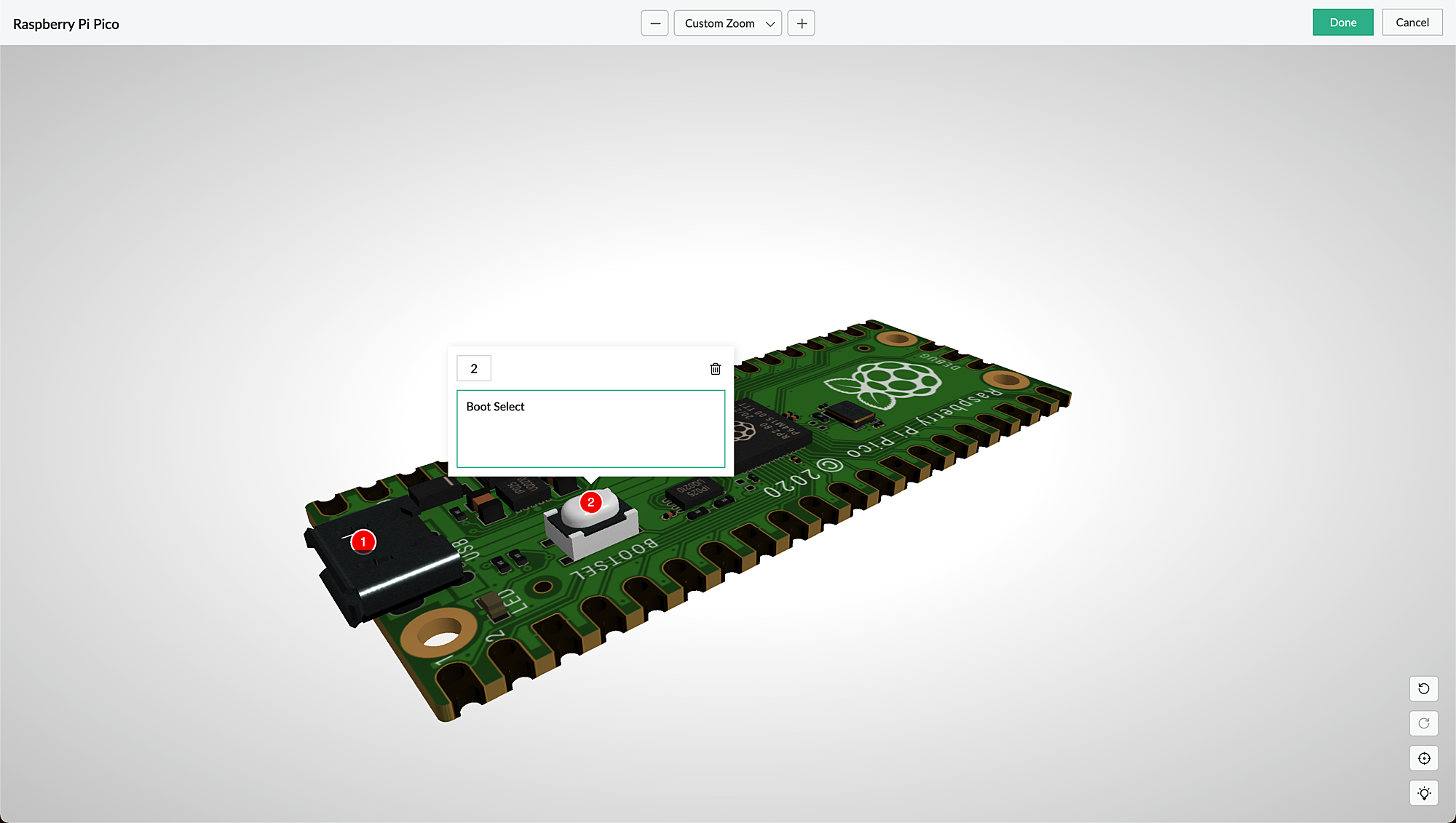Recenter the view with the crosshair icon
The width and height of the screenshot is (1456, 823).
1424,758
